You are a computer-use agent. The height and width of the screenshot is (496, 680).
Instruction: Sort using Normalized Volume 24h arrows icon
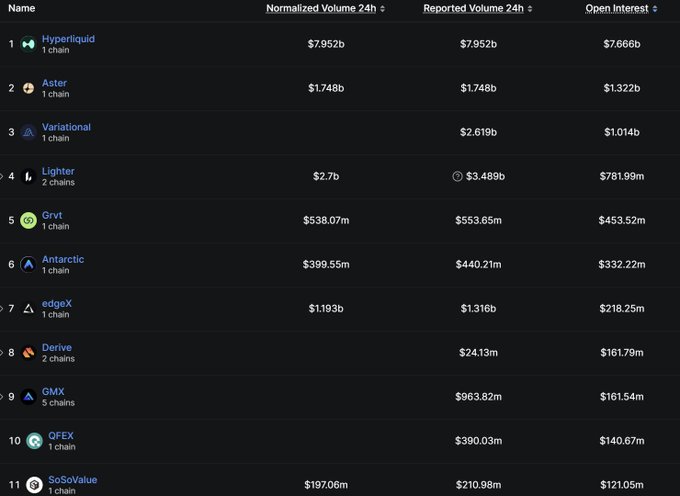(382, 9)
